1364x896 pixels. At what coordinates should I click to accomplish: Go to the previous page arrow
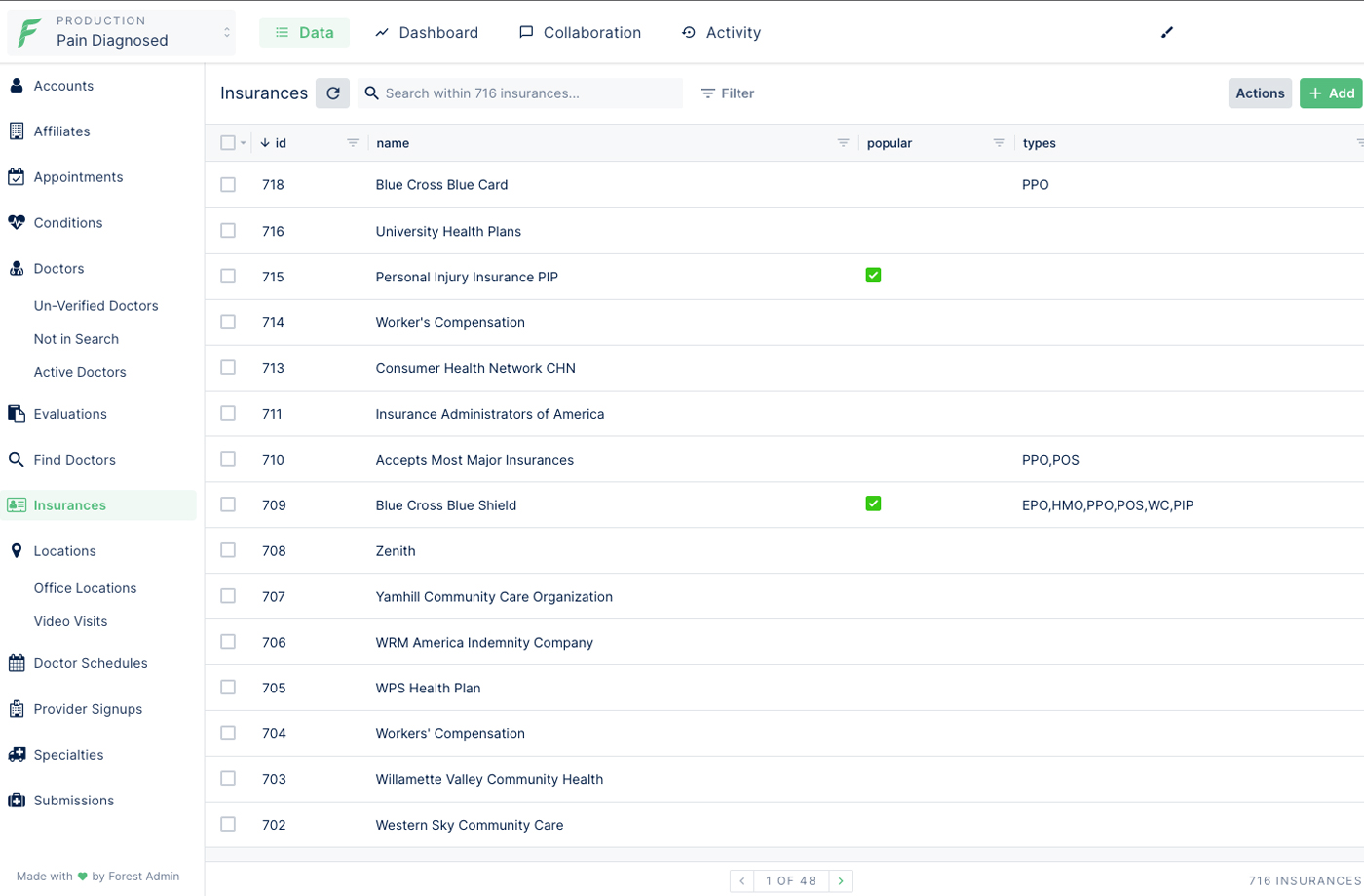click(x=742, y=881)
